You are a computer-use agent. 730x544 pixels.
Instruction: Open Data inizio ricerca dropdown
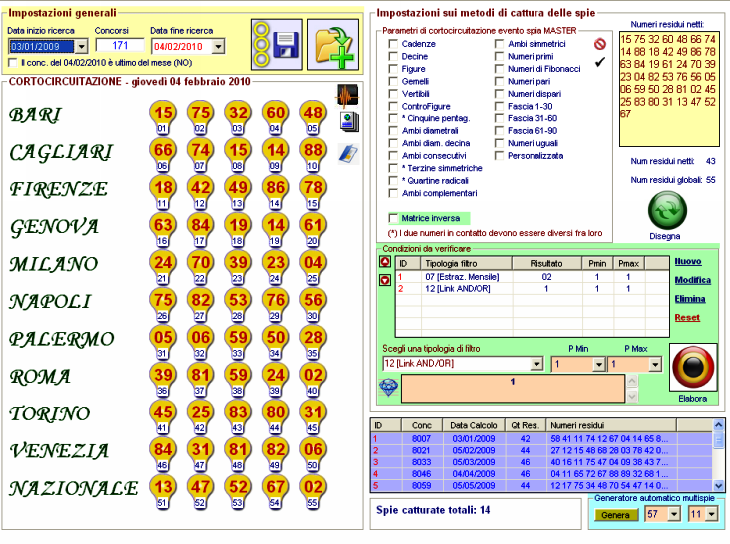pyautogui.click(x=81, y=46)
